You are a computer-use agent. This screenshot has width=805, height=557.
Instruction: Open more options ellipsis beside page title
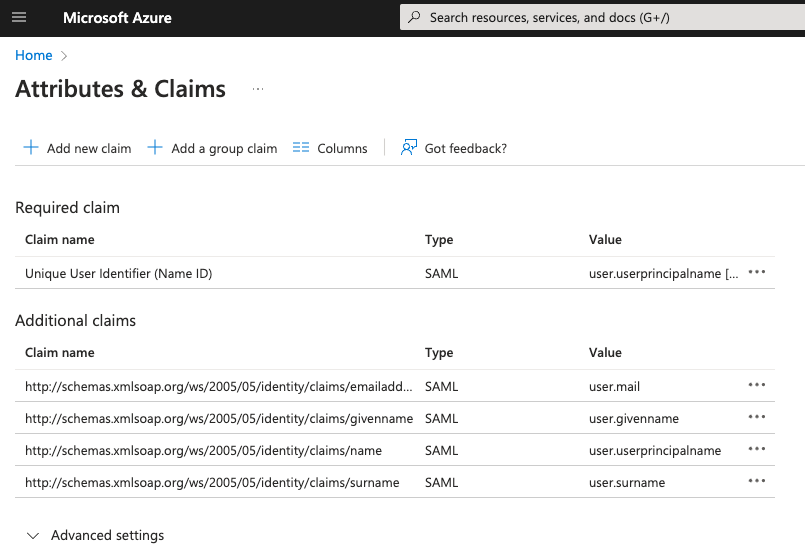tap(258, 89)
